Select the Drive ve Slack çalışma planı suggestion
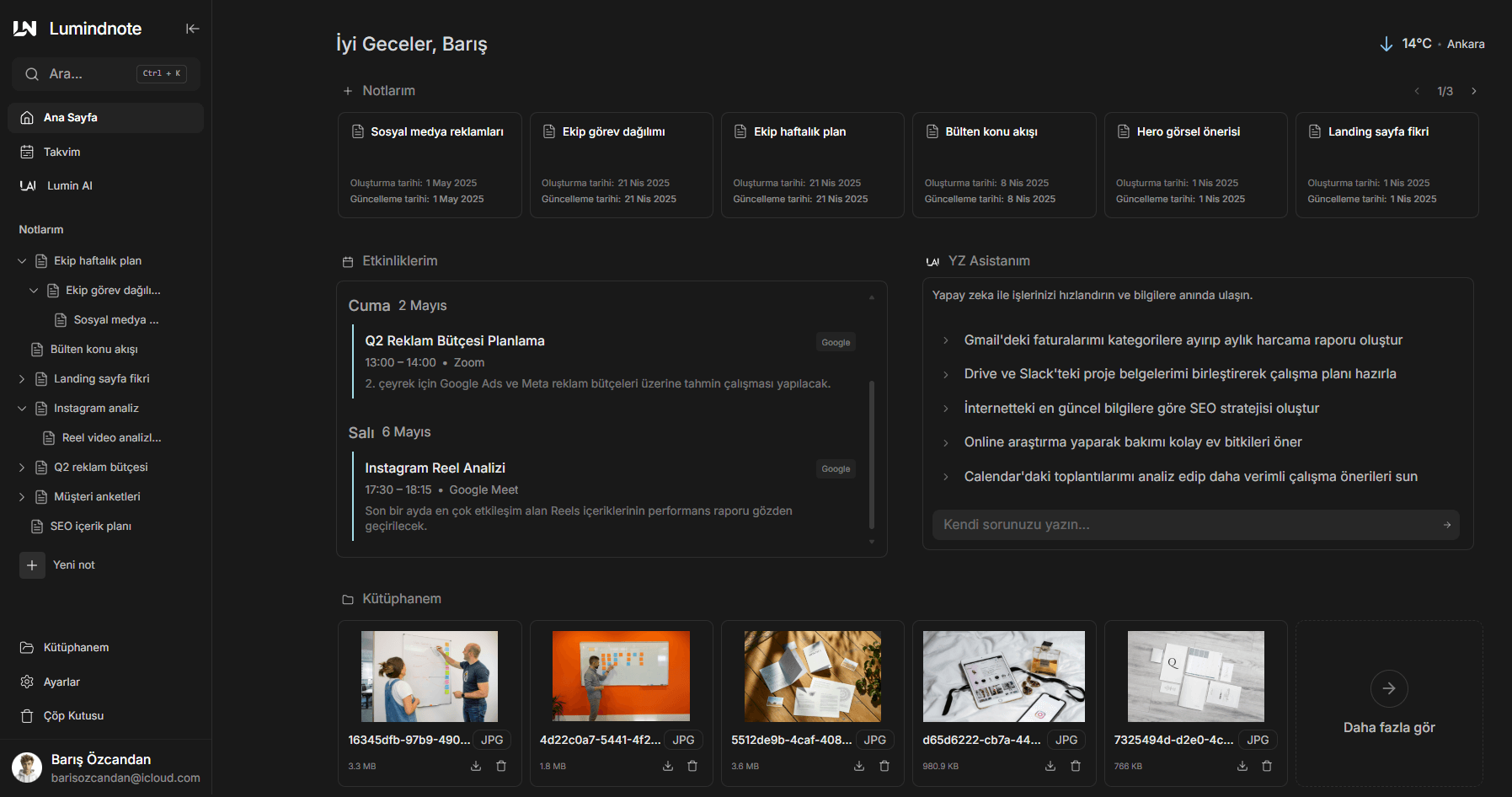 [1179, 374]
